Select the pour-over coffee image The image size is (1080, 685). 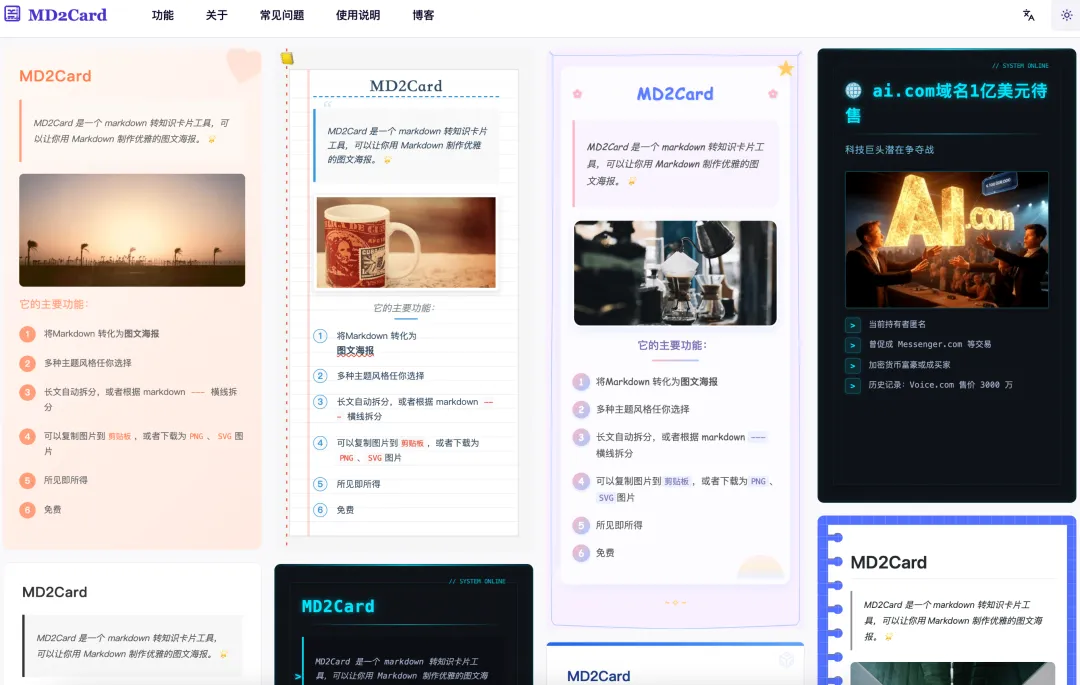pyautogui.click(x=675, y=273)
